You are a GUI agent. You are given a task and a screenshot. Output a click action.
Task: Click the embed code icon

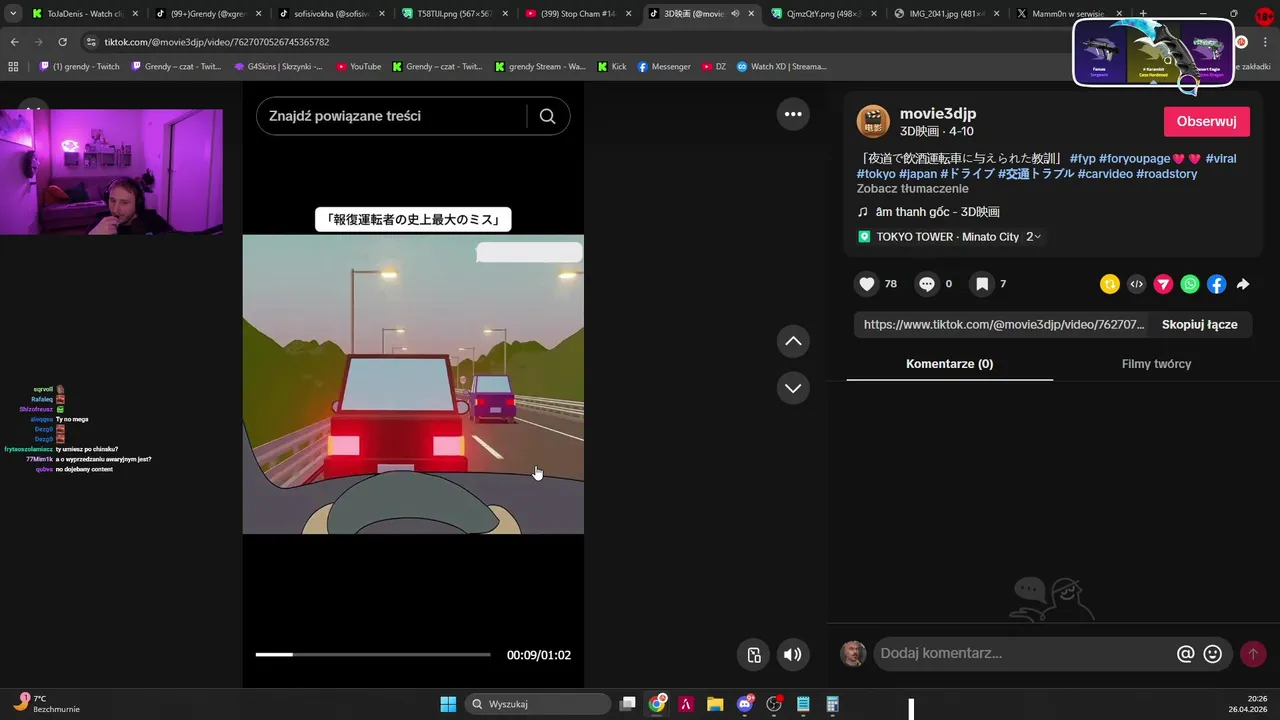(1136, 284)
